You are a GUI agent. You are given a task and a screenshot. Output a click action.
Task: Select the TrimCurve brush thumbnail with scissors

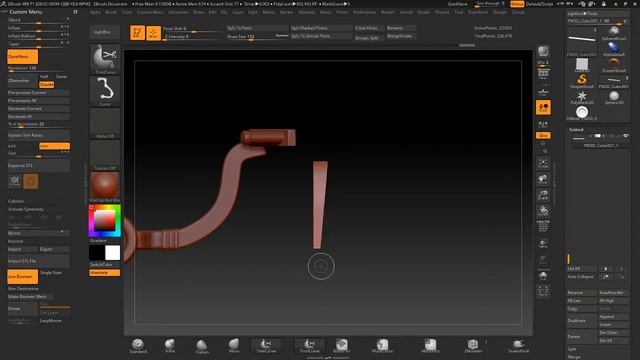point(105,59)
